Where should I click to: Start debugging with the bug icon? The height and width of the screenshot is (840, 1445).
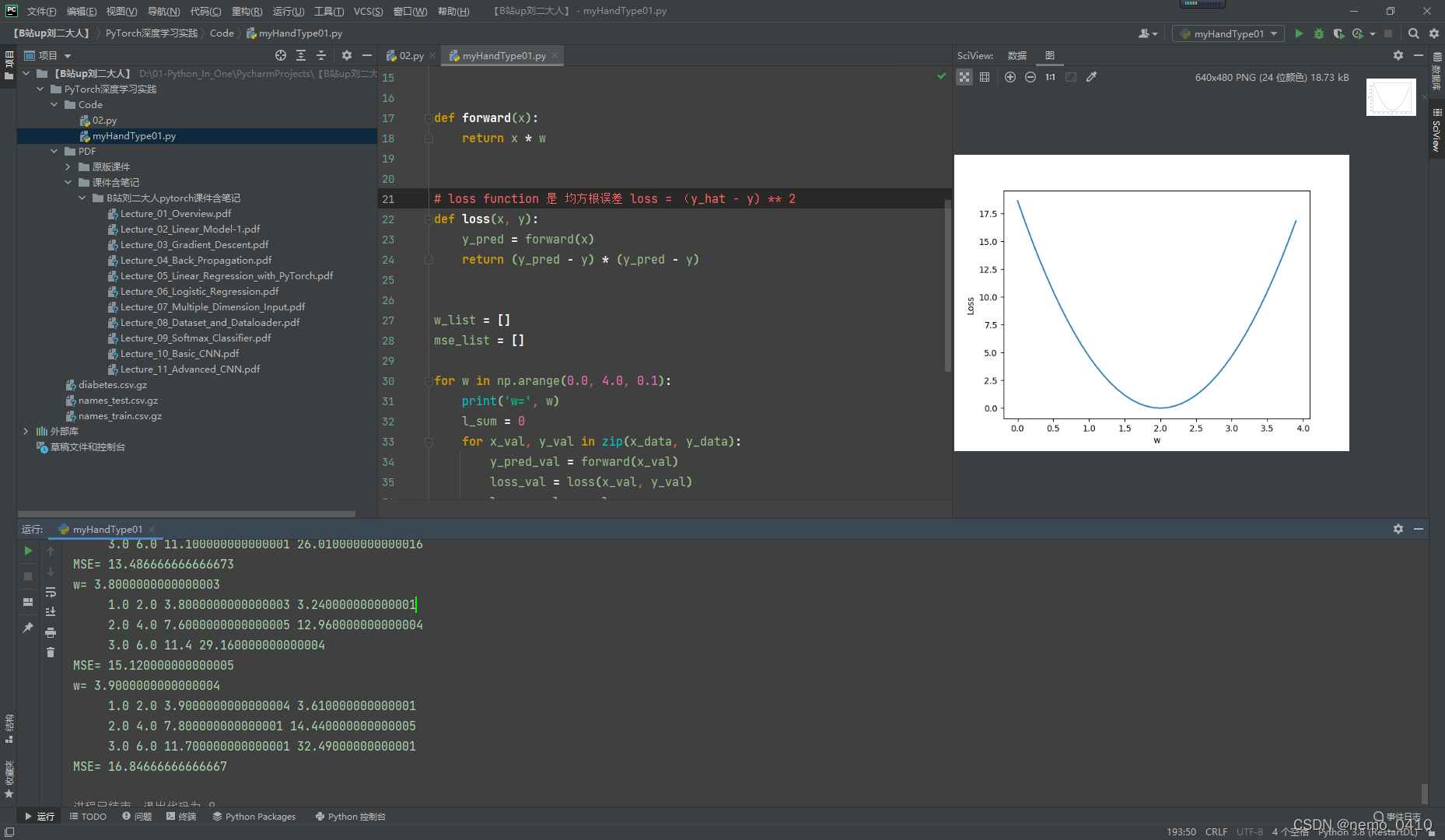[x=1319, y=33]
